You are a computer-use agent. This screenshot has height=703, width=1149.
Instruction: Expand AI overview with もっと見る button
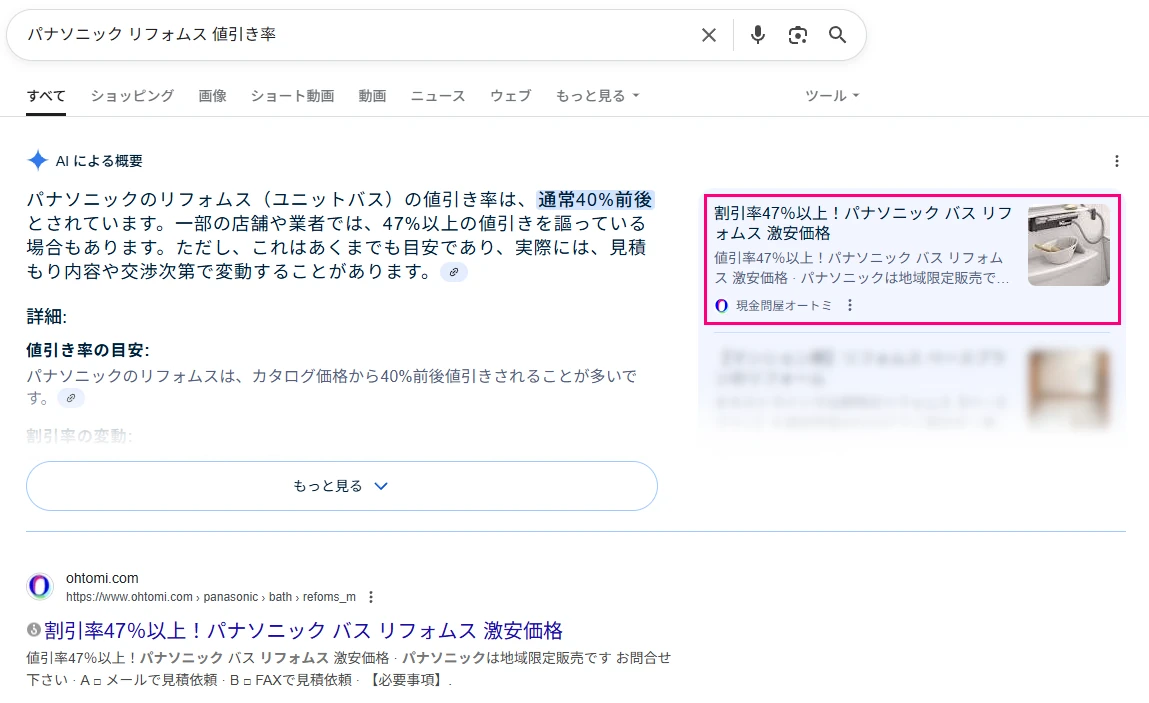(341, 486)
